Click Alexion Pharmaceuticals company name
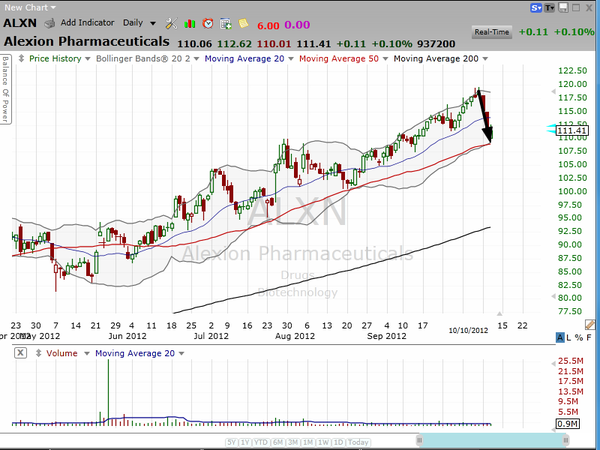 [86, 41]
